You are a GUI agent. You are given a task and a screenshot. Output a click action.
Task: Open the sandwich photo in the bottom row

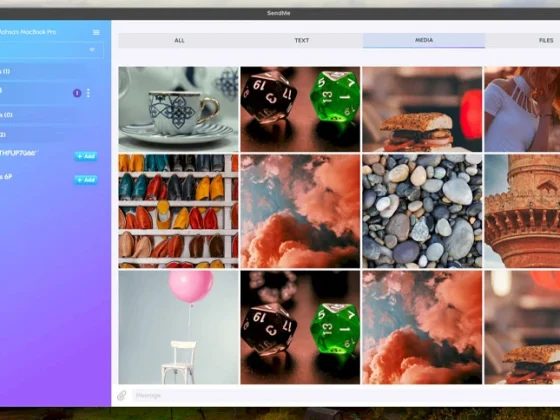522,327
